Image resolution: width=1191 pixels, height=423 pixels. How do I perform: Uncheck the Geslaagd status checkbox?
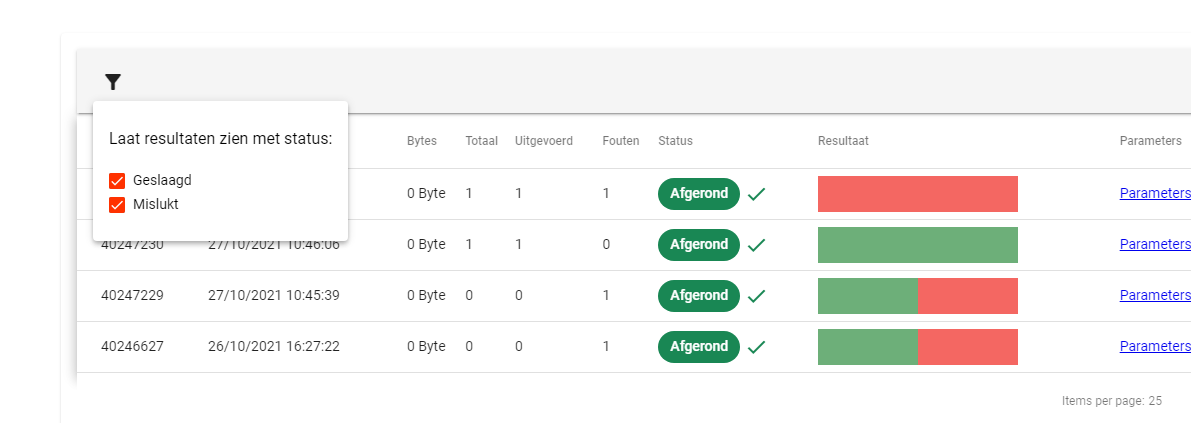117,181
